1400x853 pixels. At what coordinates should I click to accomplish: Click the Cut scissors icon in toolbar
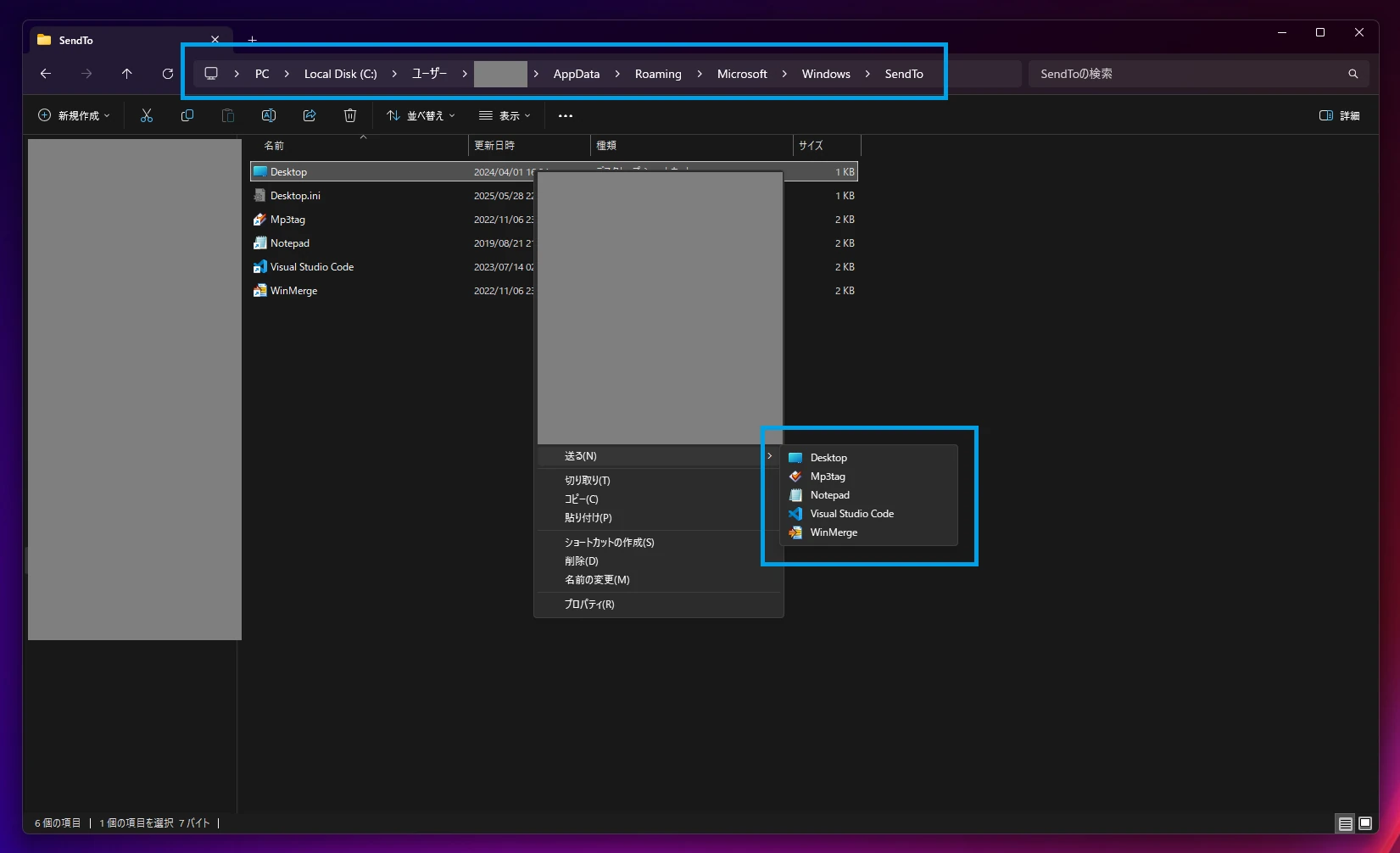tap(147, 115)
